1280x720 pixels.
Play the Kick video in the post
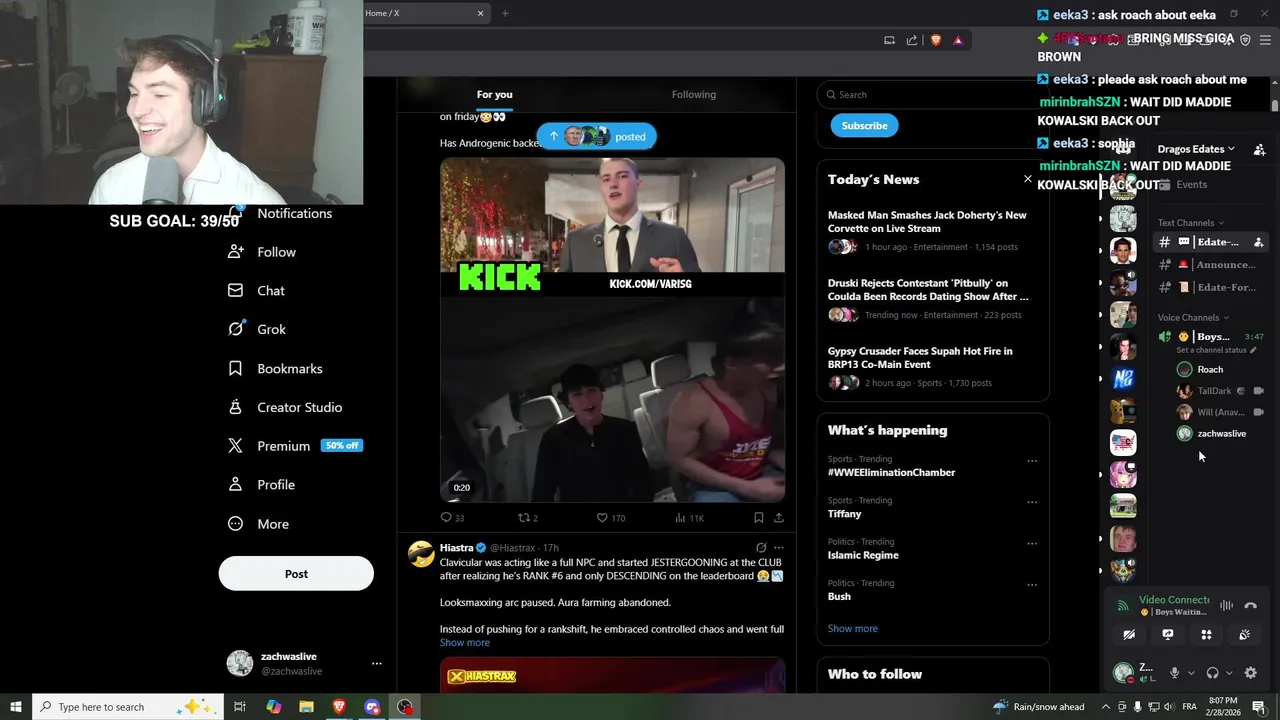pos(612,330)
